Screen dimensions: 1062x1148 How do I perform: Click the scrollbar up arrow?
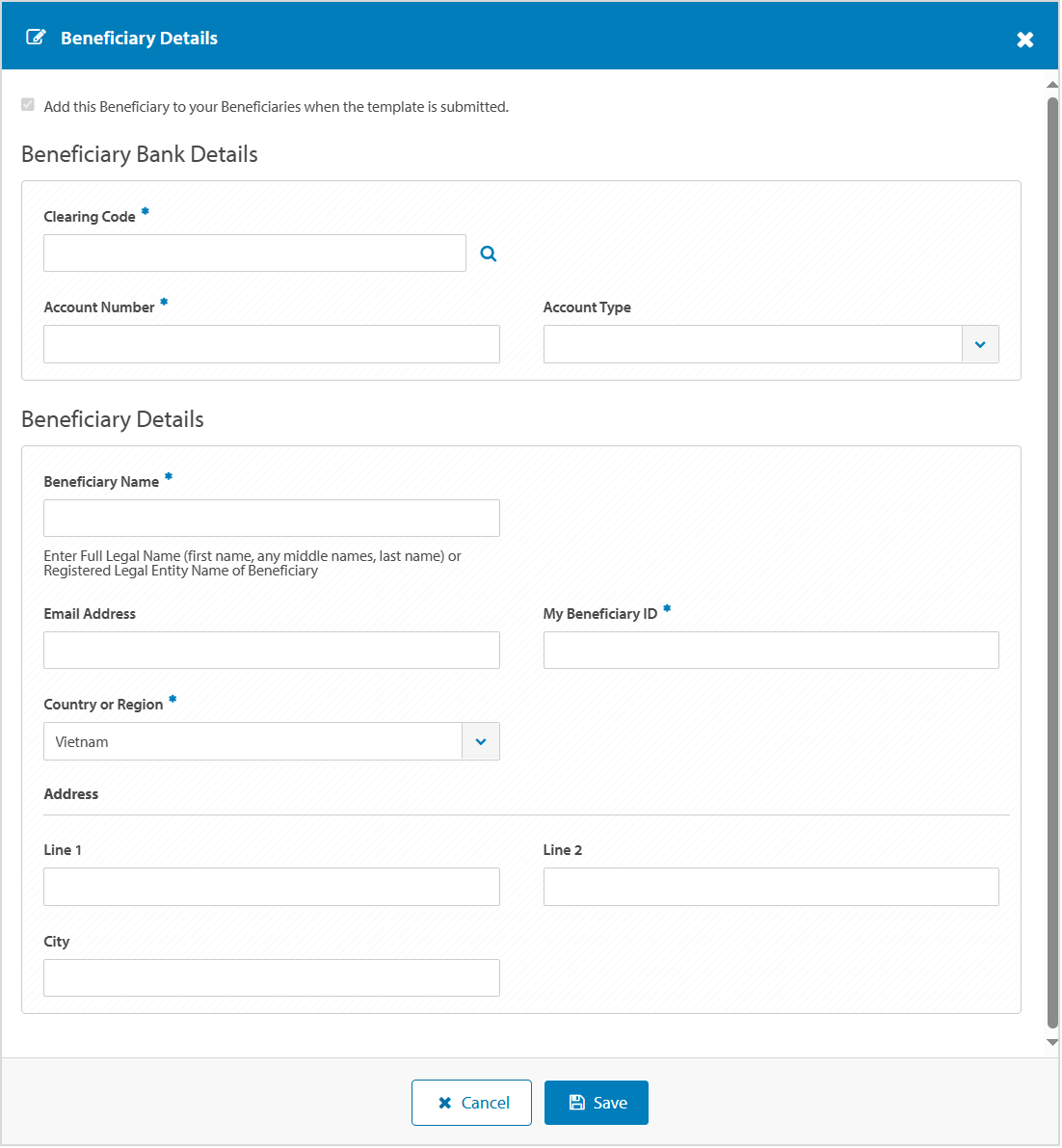point(1052,85)
